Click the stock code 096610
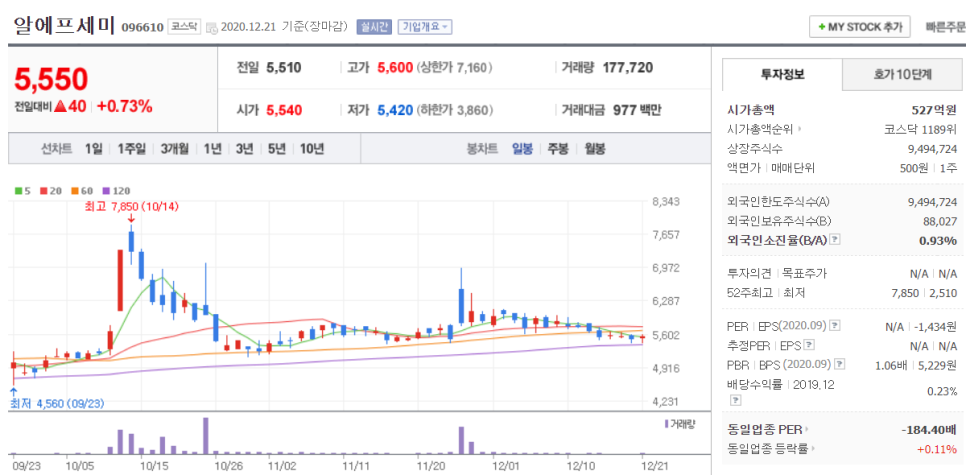Screen dimensions: 966x475 (142, 27)
